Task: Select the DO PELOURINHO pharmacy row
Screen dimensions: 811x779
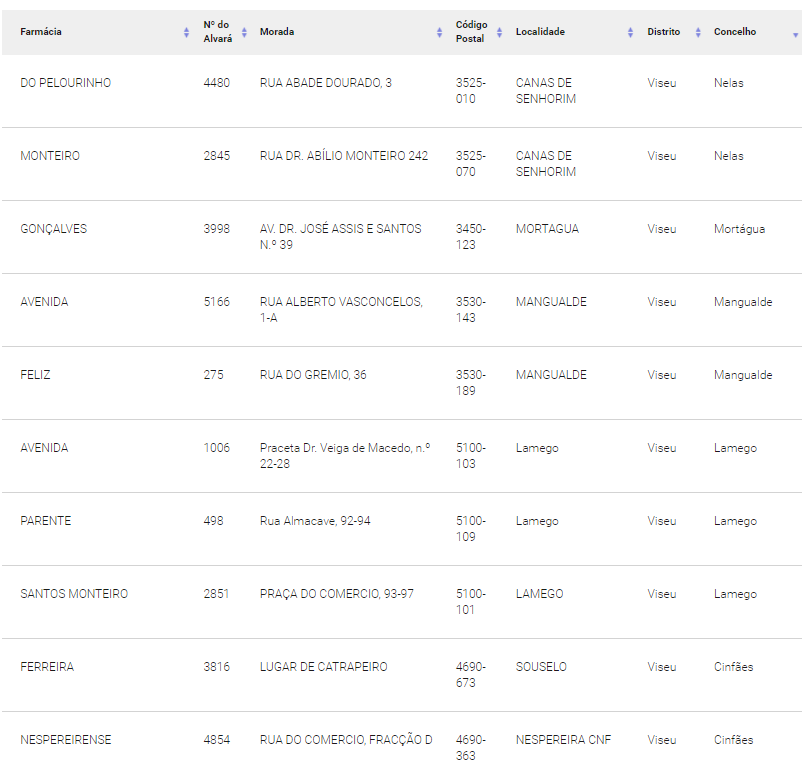Action: pyautogui.click(x=401, y=91)
